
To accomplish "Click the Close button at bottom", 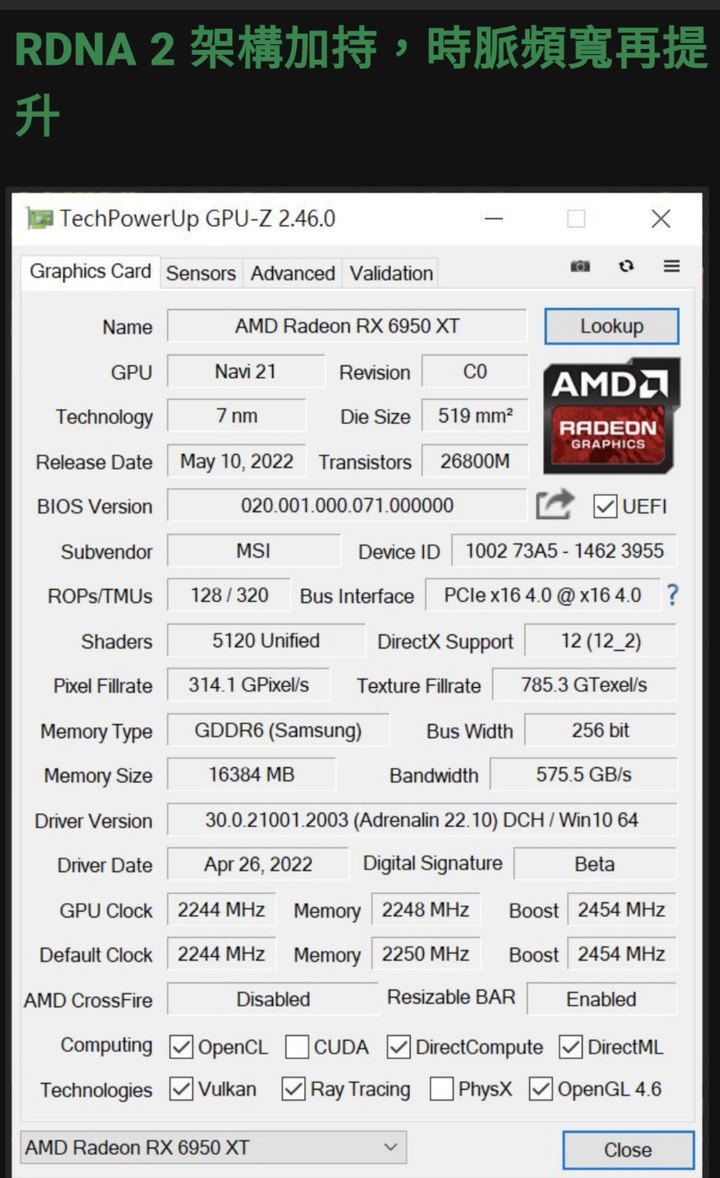I will click(628, 1149).
